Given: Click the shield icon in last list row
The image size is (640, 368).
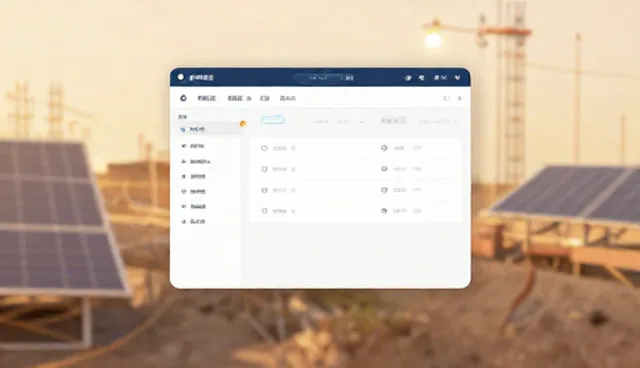Looking at the screenshot, I should (384, 211).
